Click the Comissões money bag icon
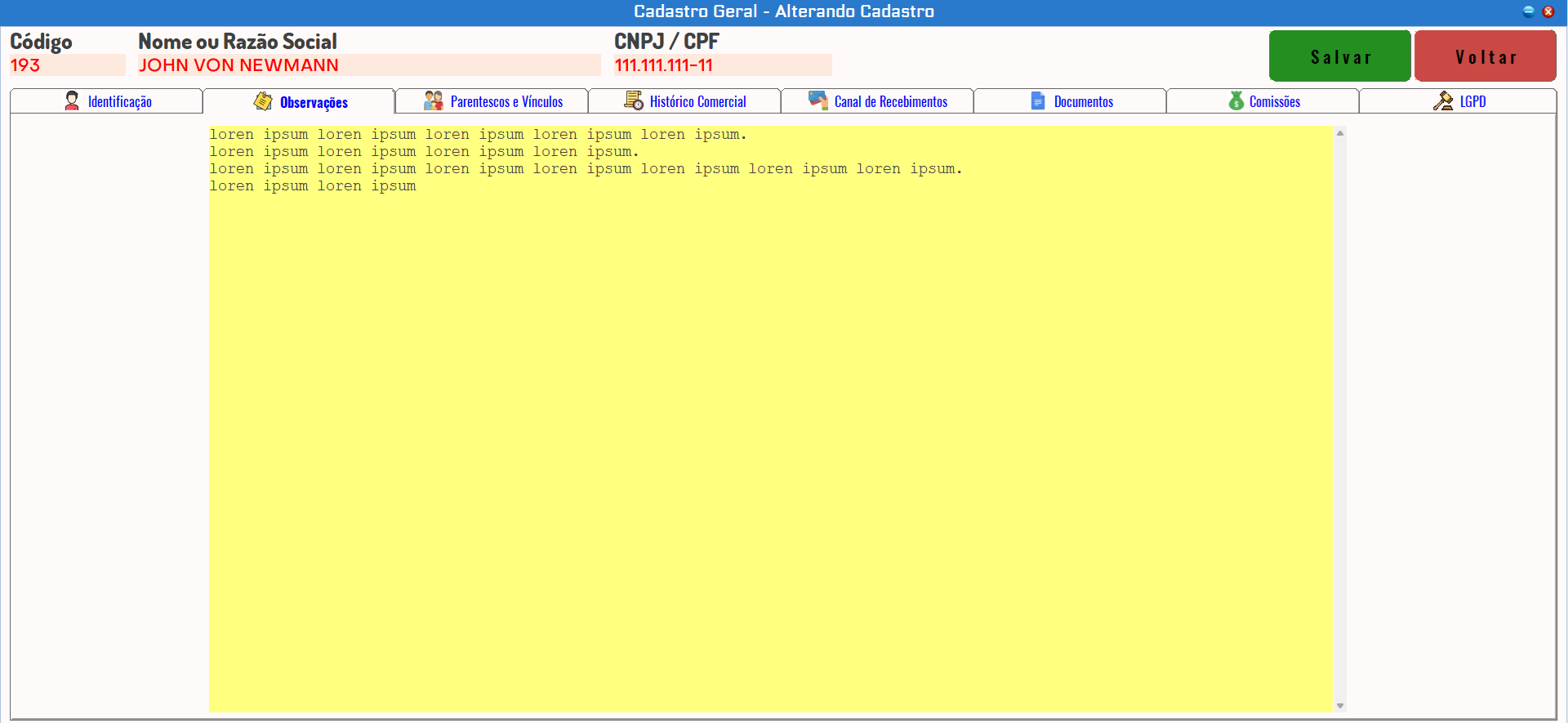The image size is (1568, 723). pos(1236,100)
